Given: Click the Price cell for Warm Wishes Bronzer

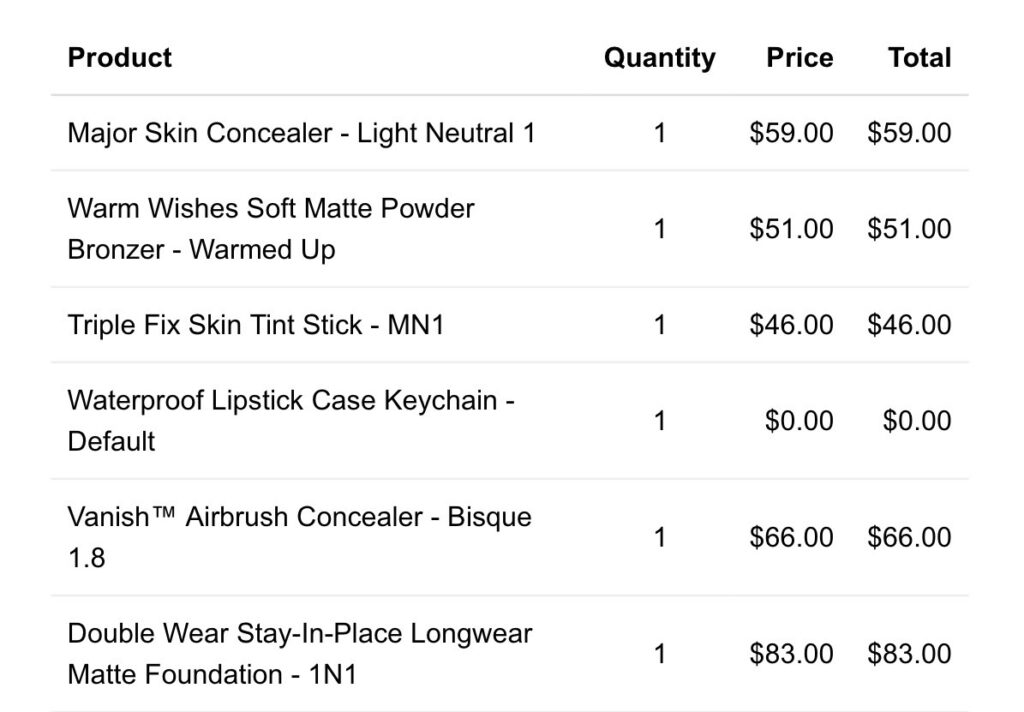Looking at the screenshot, I should point(791,229).
